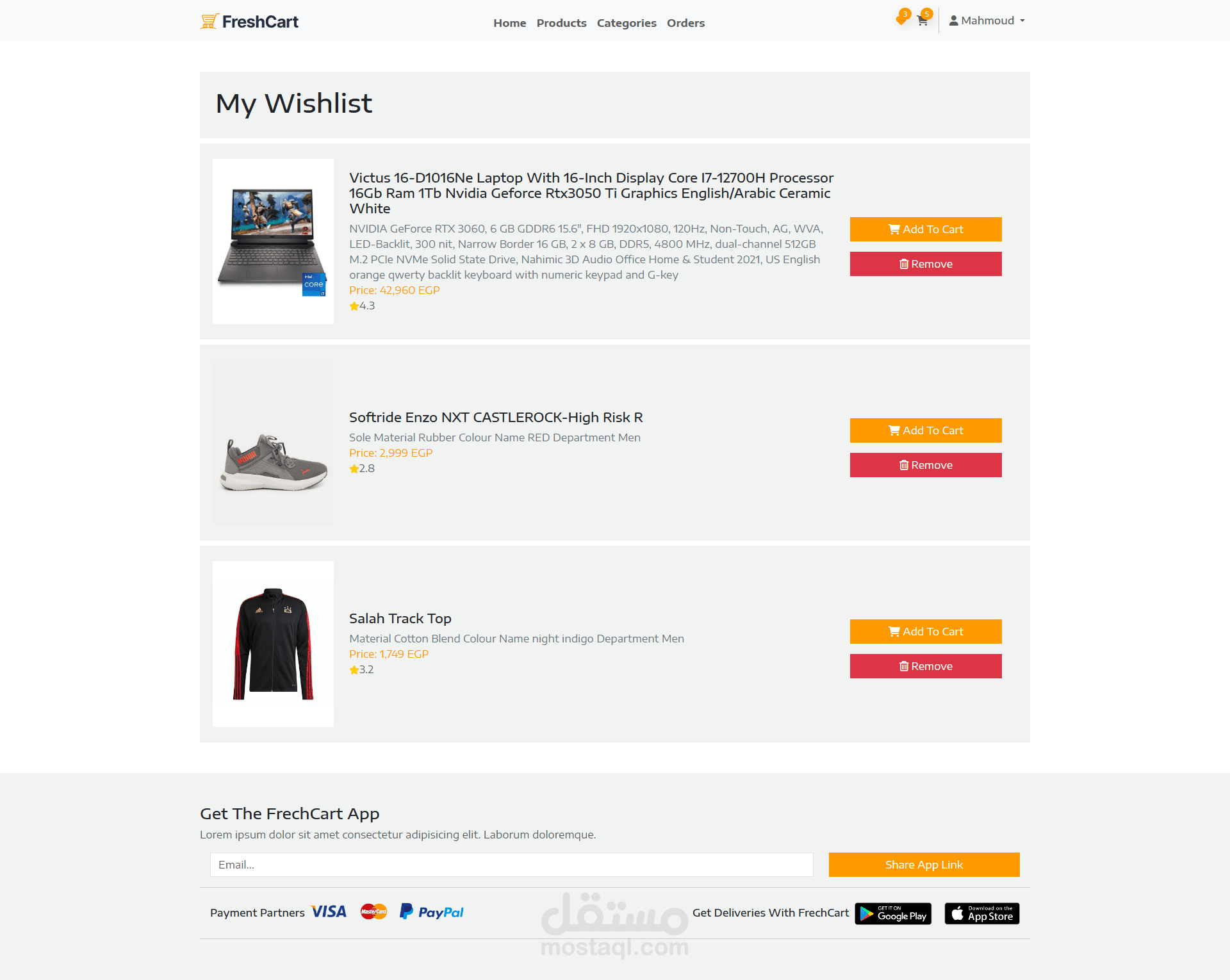Add Salah Track Top to cart
The image size is (1230, 980).
click(926, 632)
